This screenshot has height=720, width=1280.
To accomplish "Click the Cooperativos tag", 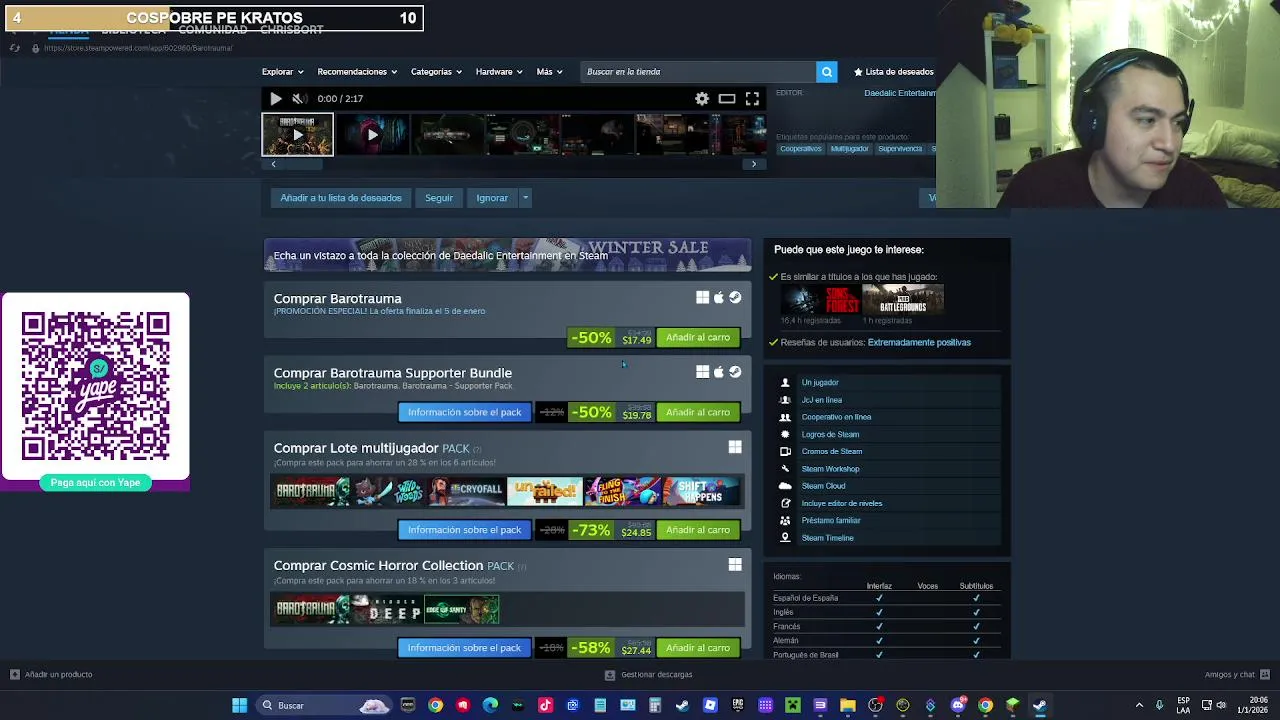I will pos(801,149).
